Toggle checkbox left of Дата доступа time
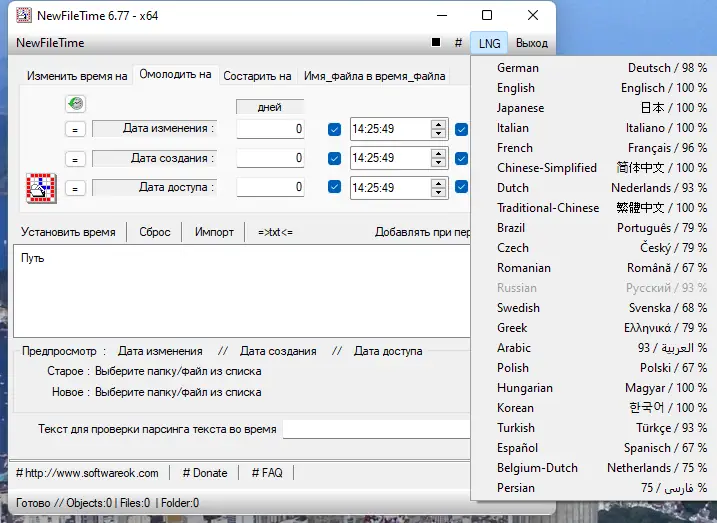717x523 pixels. (x=334, y=187)
